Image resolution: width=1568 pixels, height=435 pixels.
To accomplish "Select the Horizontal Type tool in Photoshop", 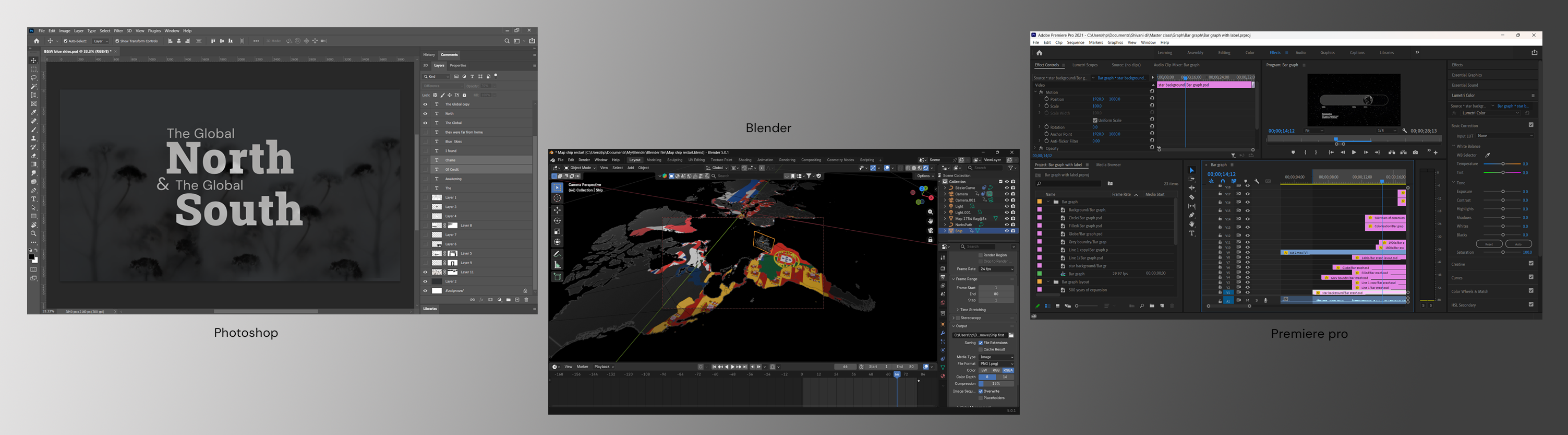I will coord(33,199).
